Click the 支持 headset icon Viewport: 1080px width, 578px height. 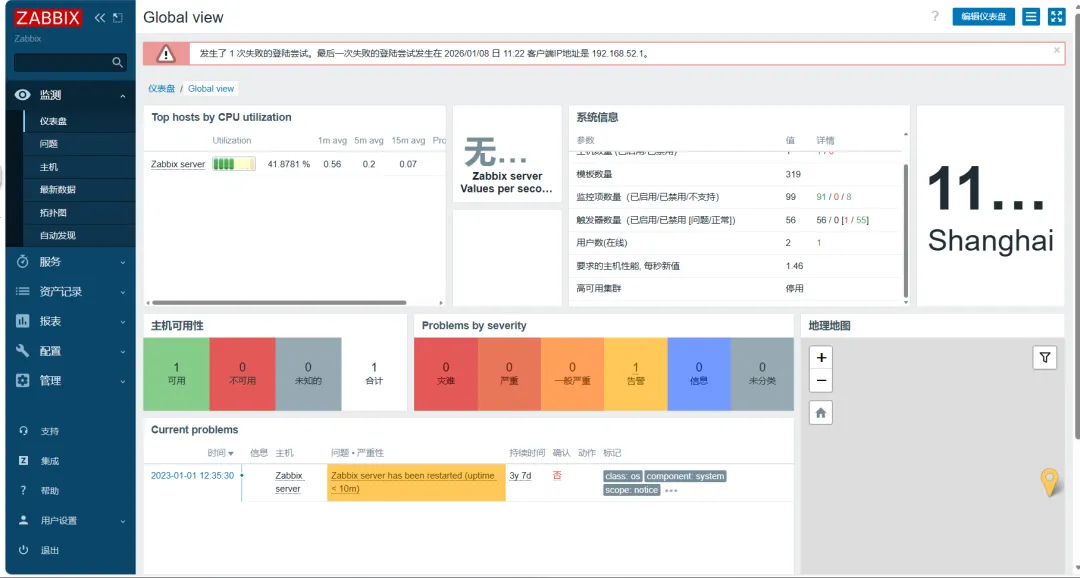pyautogui.click(x=23, y=431)
